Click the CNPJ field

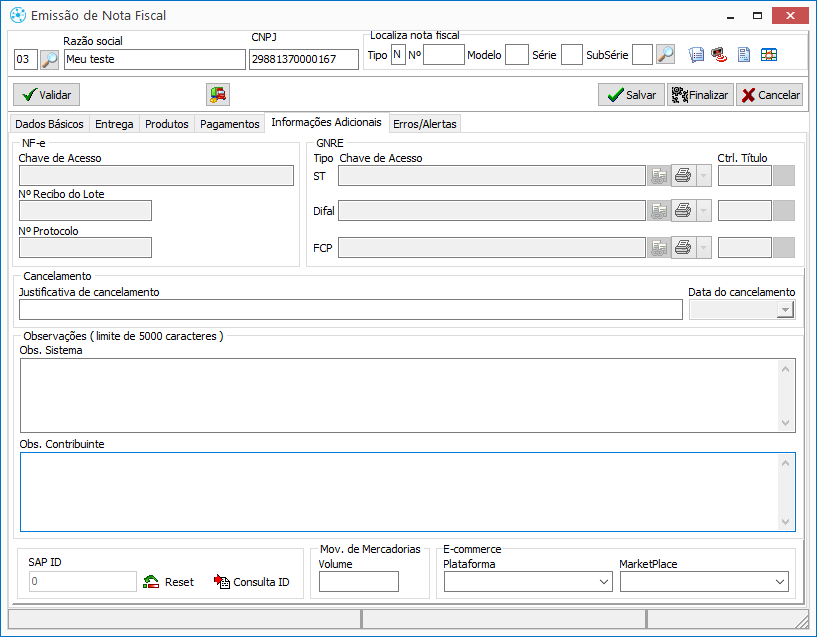[x=304, y=59]
